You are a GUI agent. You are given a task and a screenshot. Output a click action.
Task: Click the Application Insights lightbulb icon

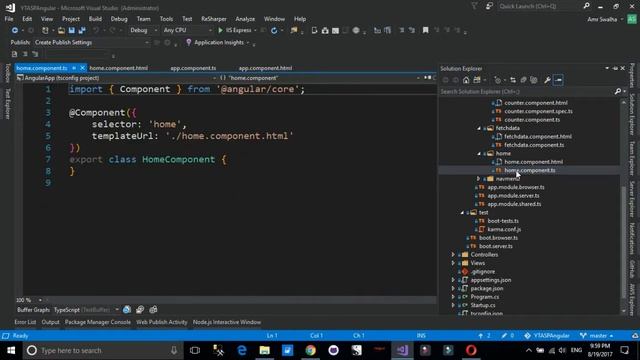[188, 42]
